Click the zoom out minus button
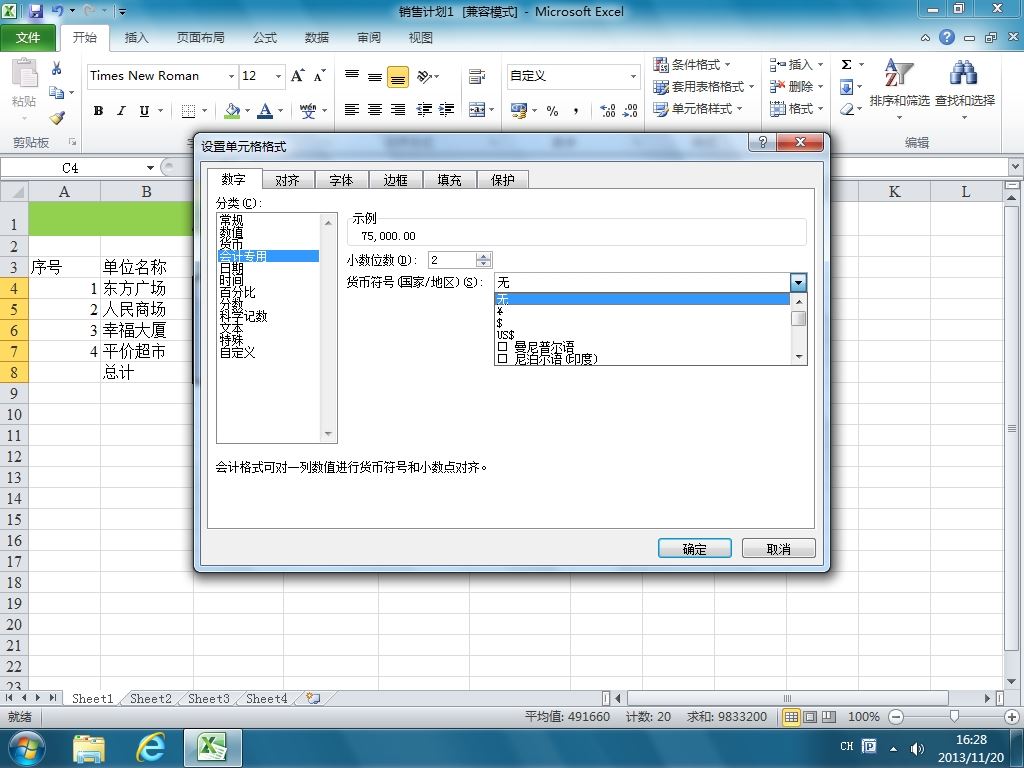The width and height of the screenshot is (1024, 768). pyautogui.click(x=896, y=716)
